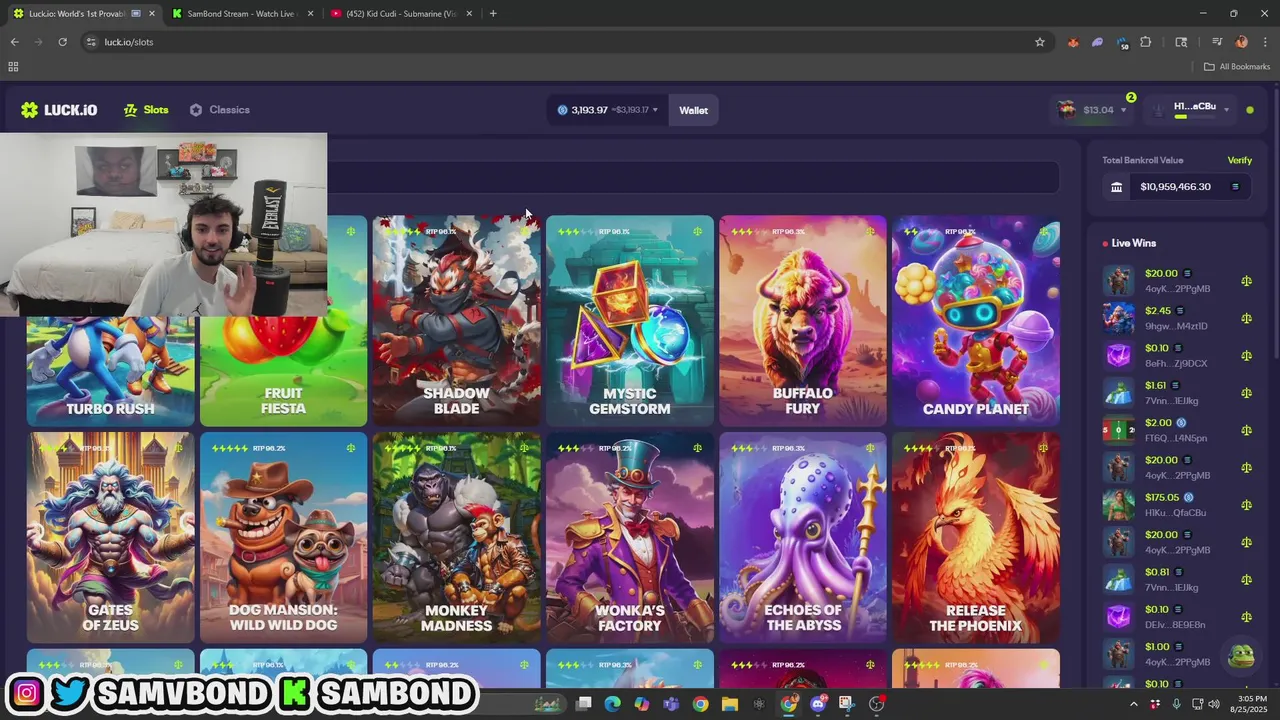Switch to the Classics section
Viewport: 1280px width, 720px height.
220,110
